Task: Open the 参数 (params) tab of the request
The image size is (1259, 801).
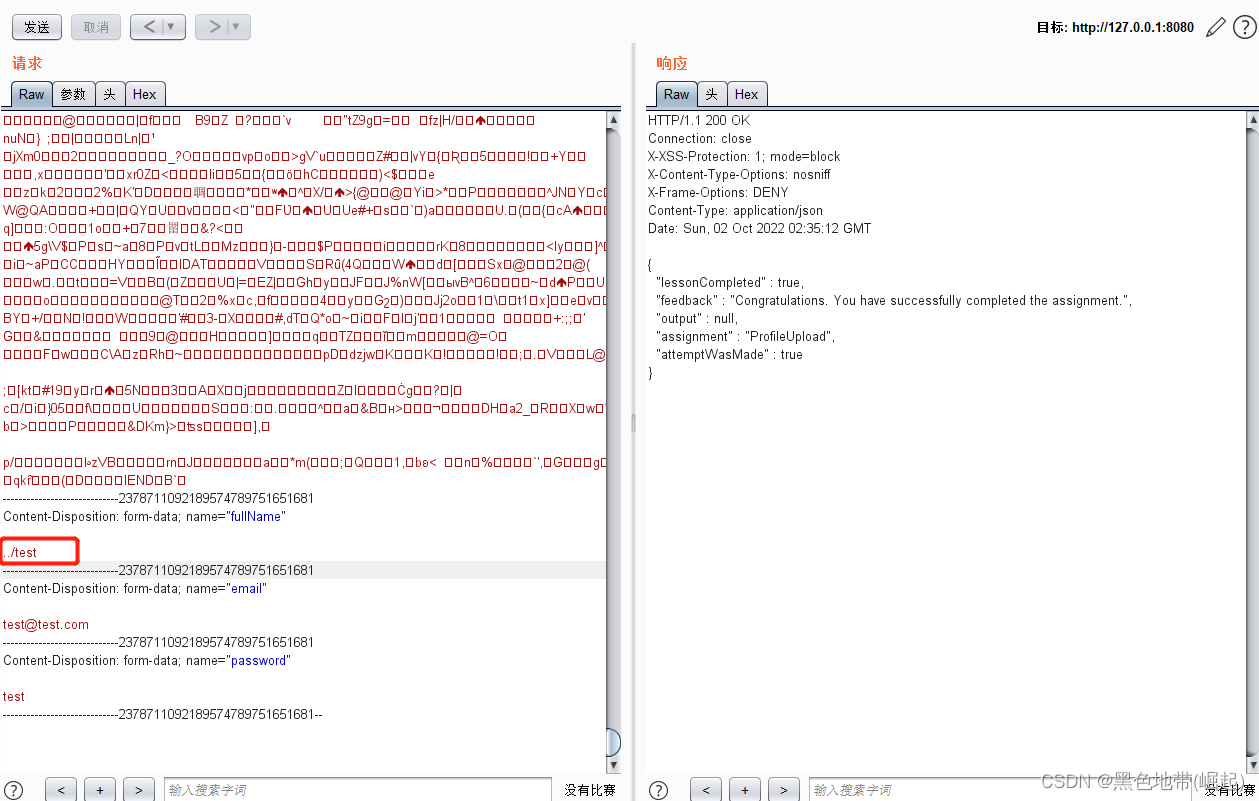Action: coord(72,93)
